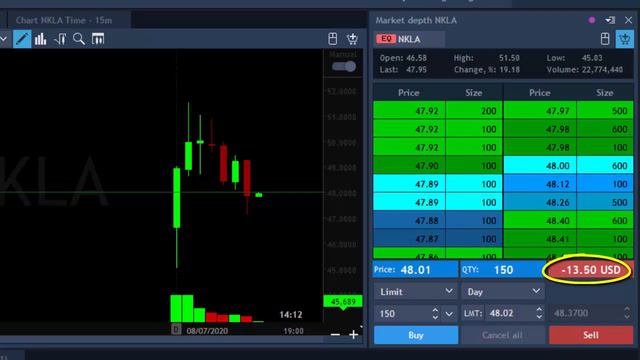Zoom out chart with minus button
Image resolution: width=640 pixels, height=360 pixels.
click(335, 335)
